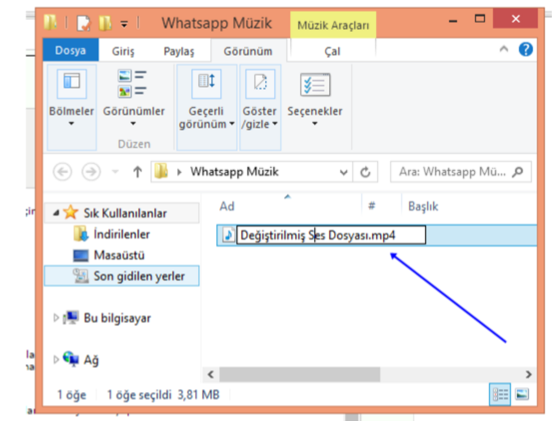Viewport: 553px width, 421px height.
Task: Select Sık Kullanılanlar in navigation pane
Action: click(x=125, y=213)
